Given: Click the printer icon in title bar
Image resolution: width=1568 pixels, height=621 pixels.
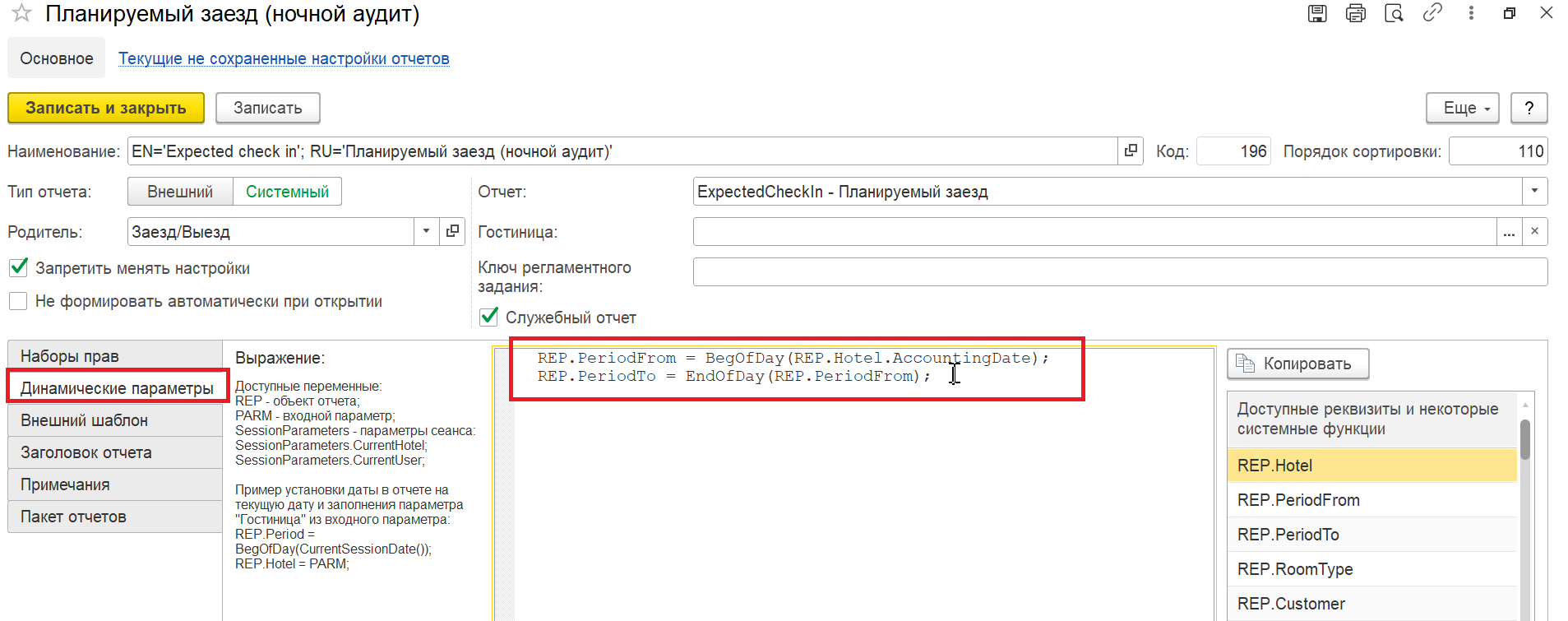Looking at the screenshot, I should (x=1356, y=13).
